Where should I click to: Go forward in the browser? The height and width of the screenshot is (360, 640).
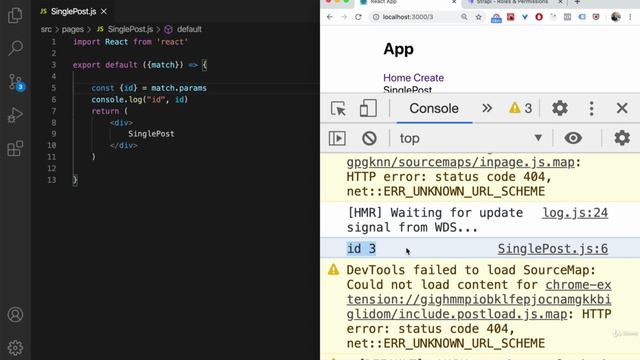pyautogui.click(x=344, y=17)
